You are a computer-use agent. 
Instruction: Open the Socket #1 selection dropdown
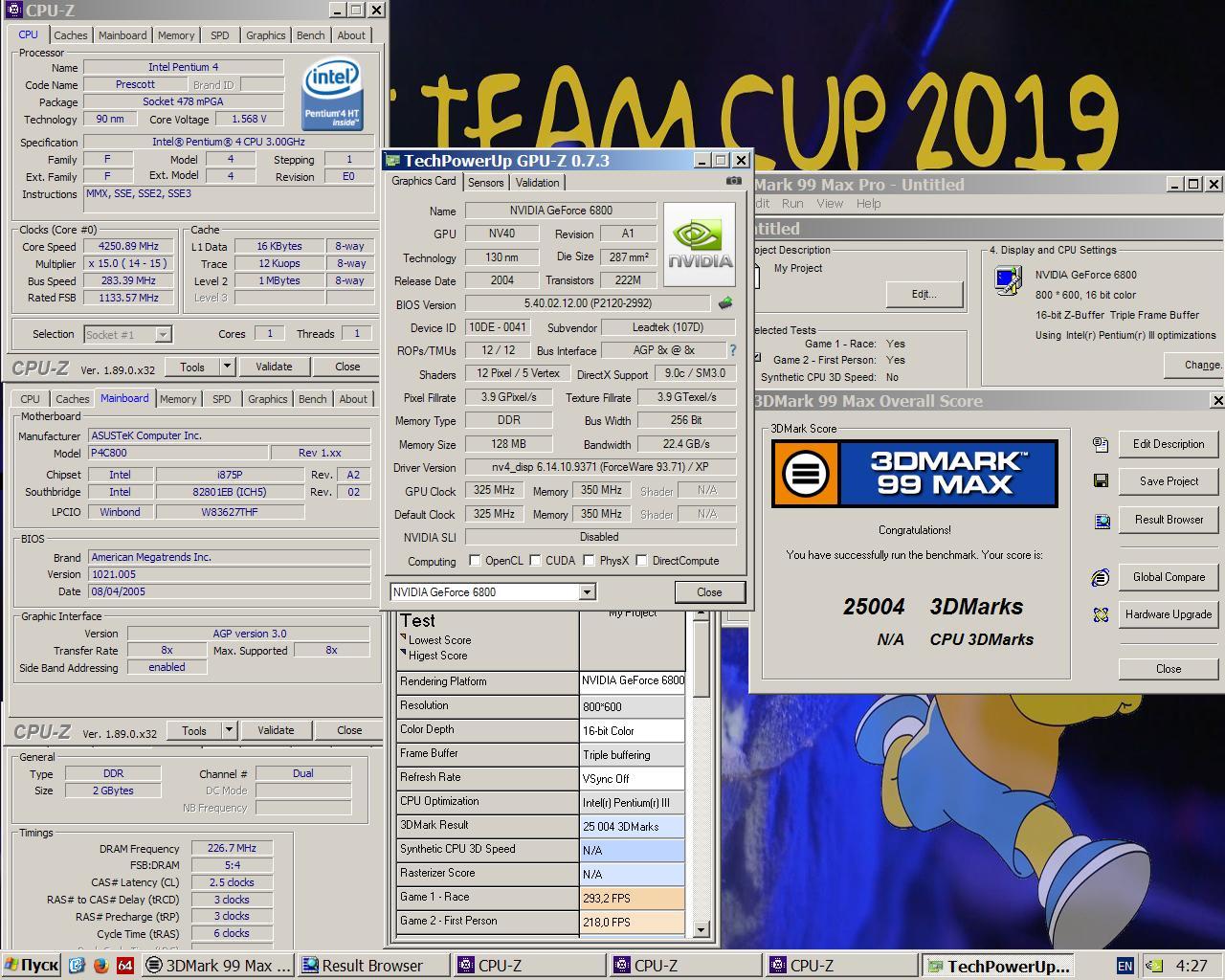click(164, 334)
